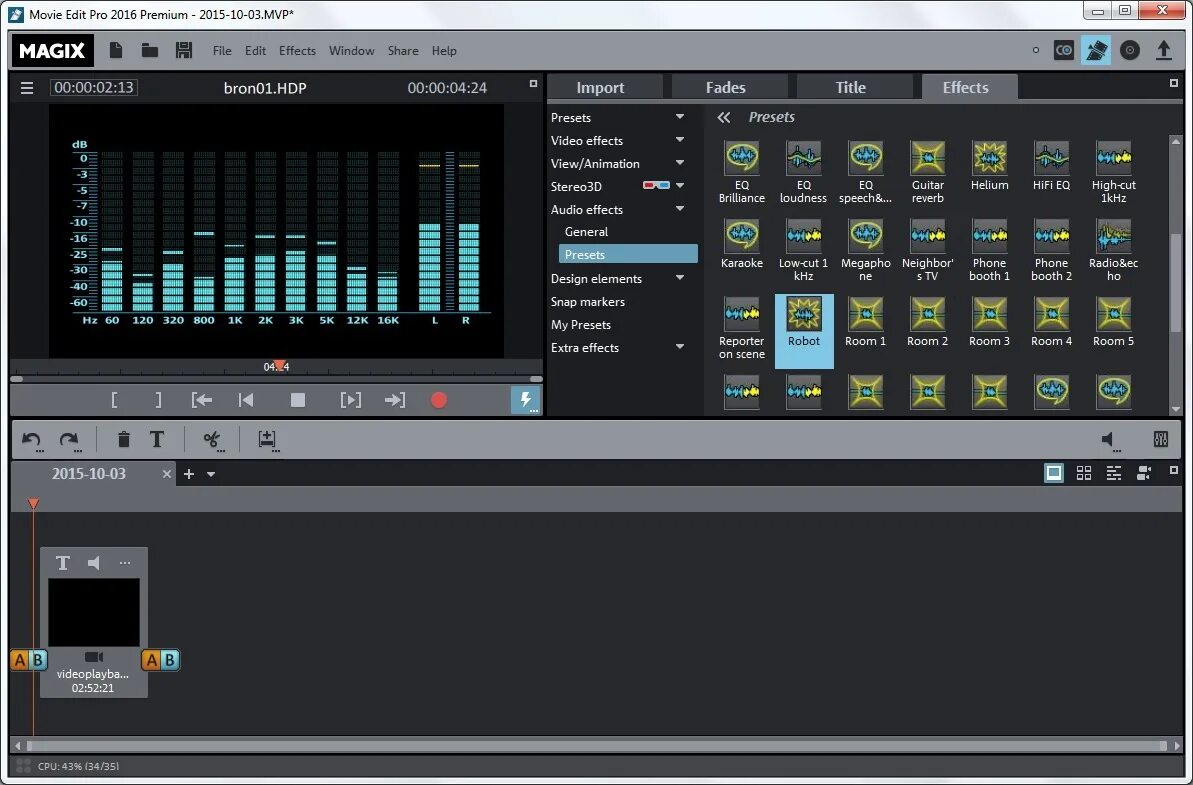Pick the Megaphone preset
Viewport: 1193px width, 785px height.
(865, 251)
